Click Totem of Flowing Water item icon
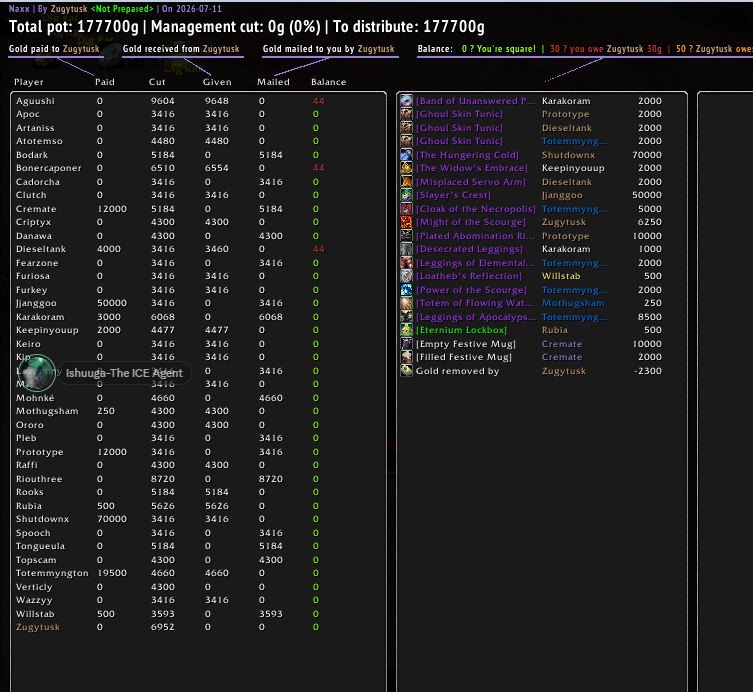This screenshot has width=753, height=692. (x=407, y=303)
